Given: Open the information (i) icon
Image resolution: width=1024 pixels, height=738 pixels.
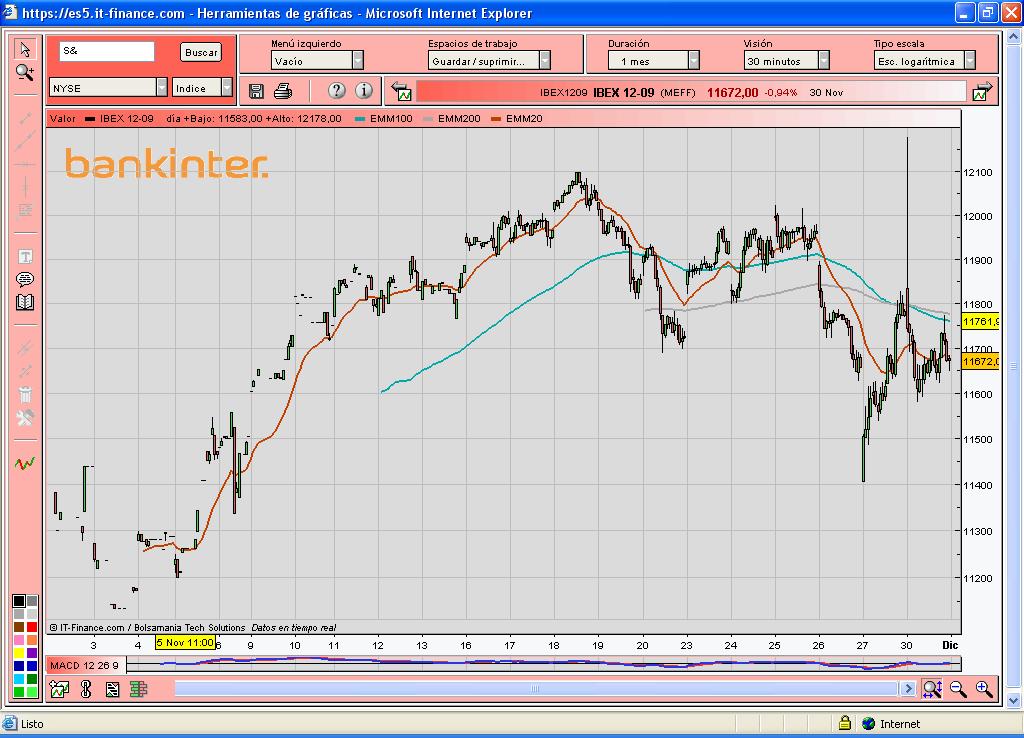Looking at the screenshot, I should pos(364,91).
